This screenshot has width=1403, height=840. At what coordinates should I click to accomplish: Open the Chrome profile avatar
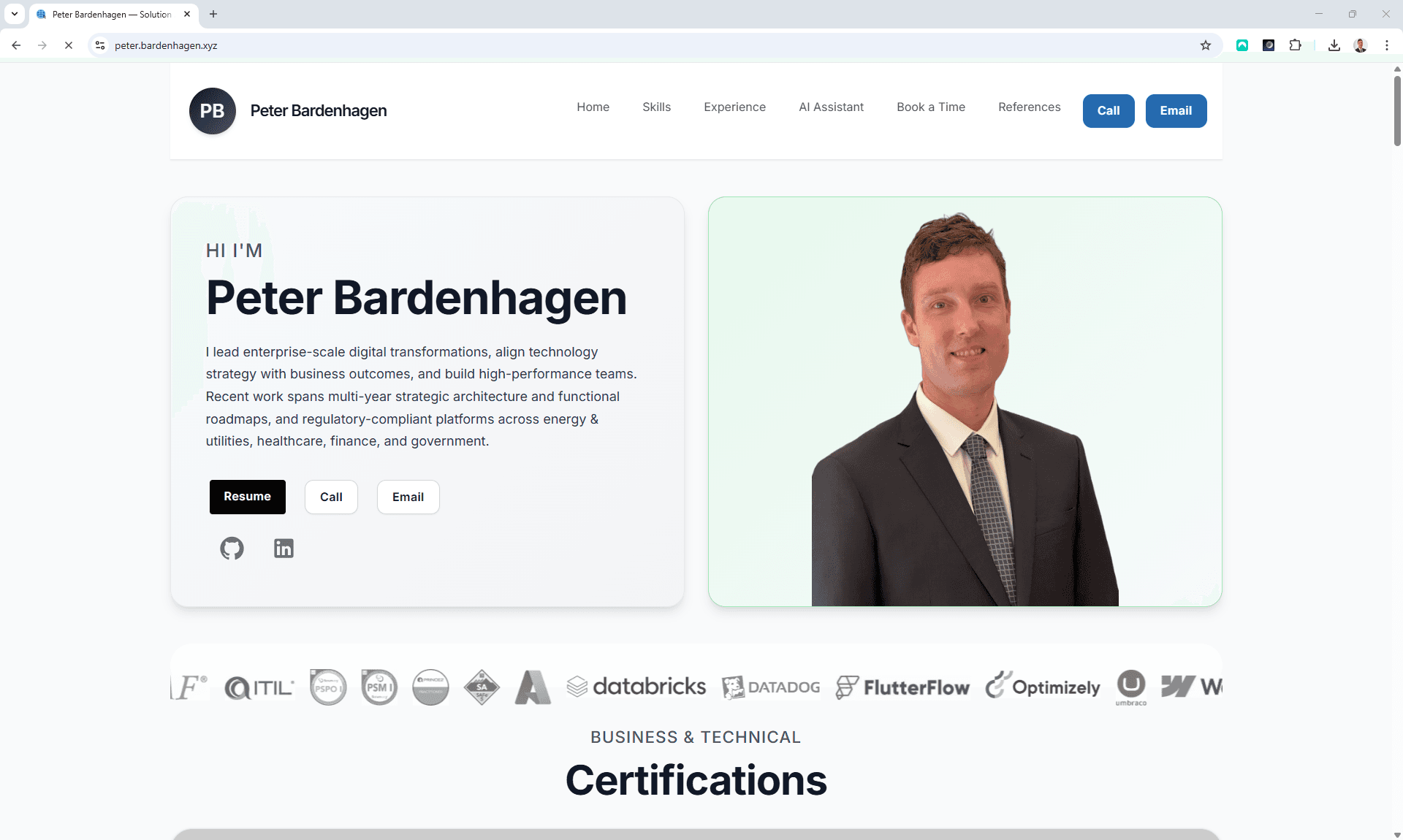(x=1361, y=45)
